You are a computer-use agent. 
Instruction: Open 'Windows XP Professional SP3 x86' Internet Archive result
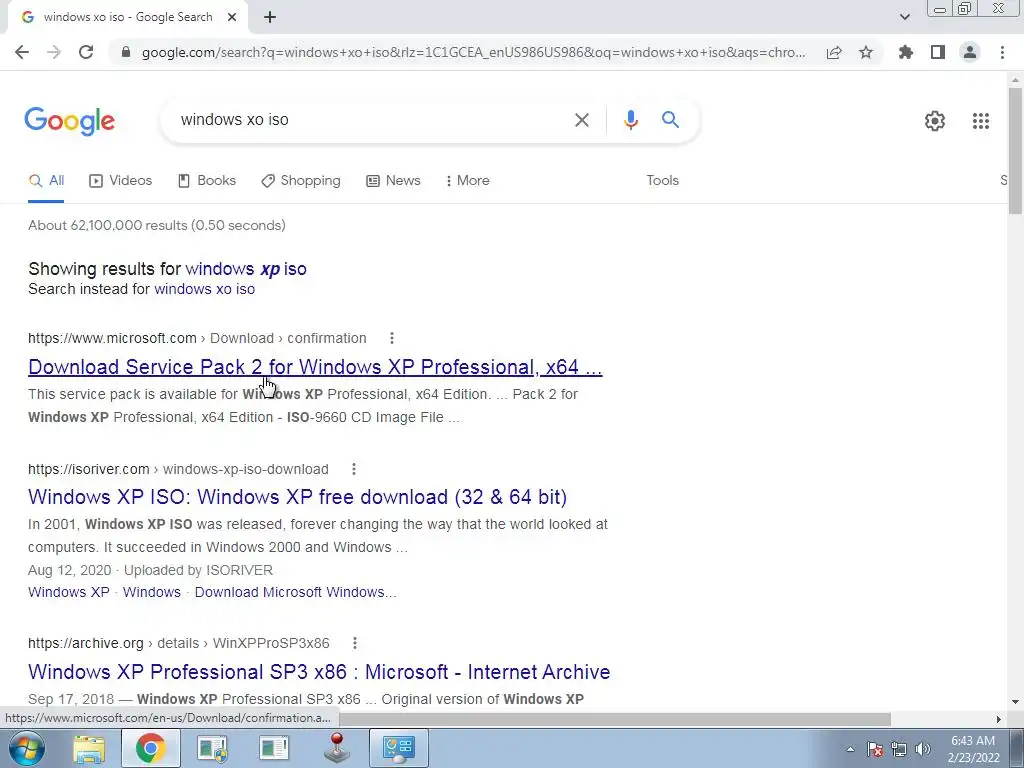[319, 672]
